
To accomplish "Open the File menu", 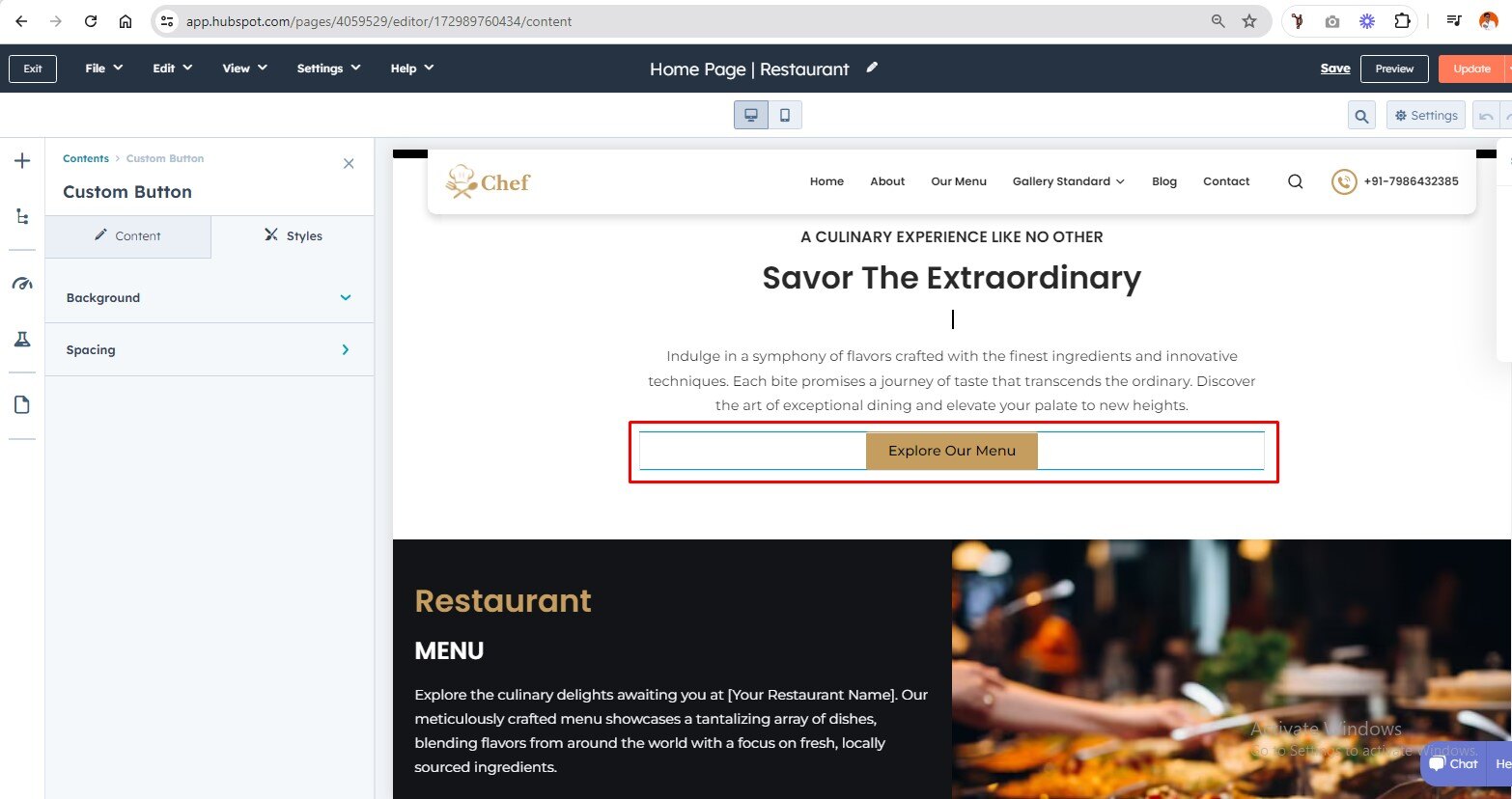I will click(x=103, y=69).
